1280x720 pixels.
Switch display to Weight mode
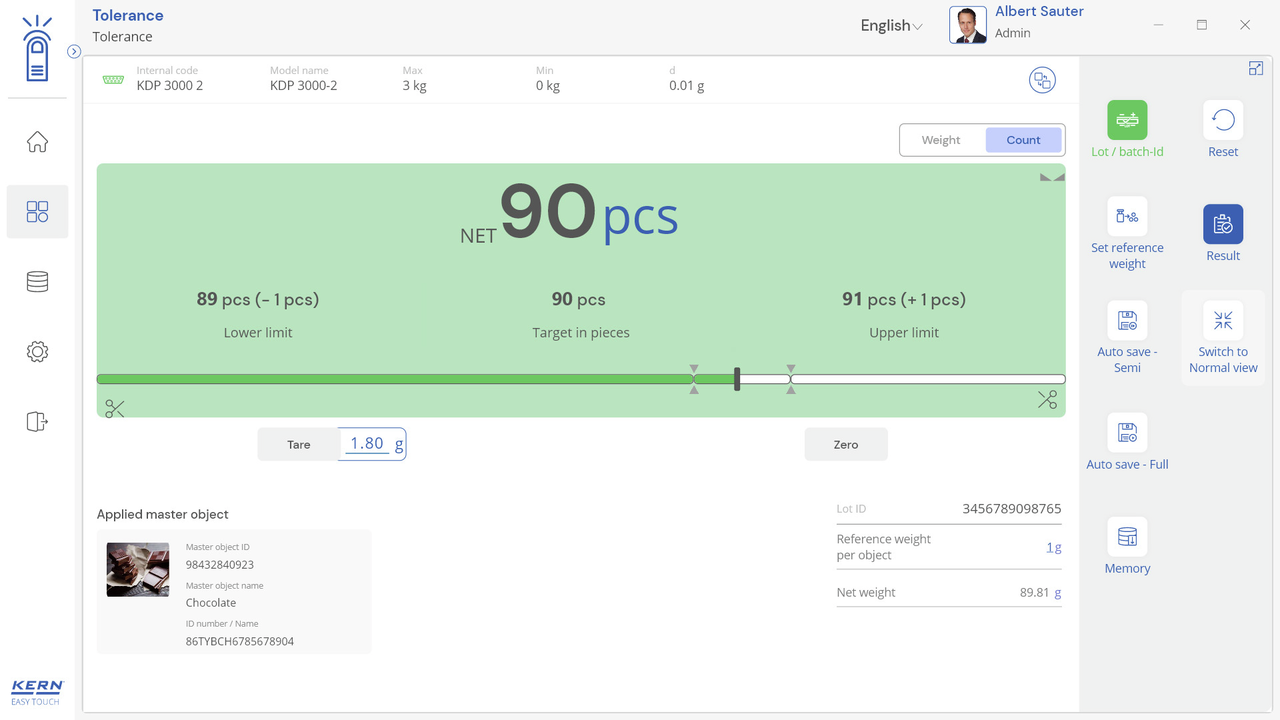(940, 140)
